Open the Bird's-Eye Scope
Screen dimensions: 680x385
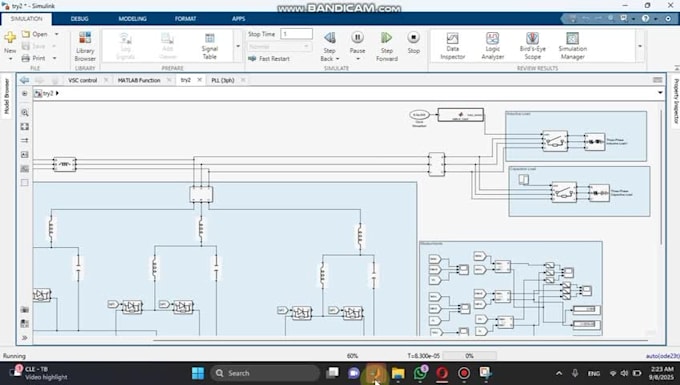click(533, 46)
